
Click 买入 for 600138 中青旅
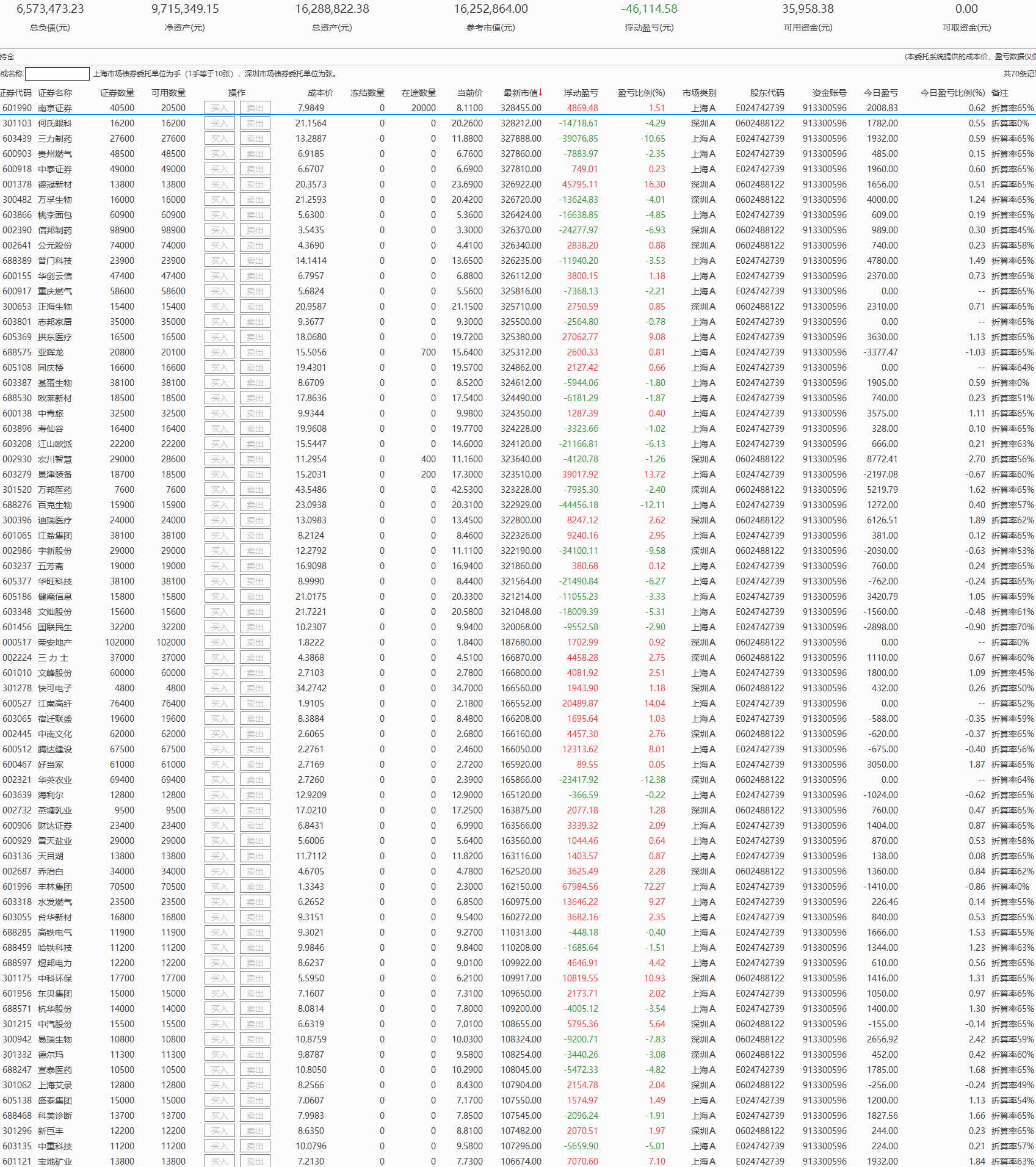(x=220, y=413)
